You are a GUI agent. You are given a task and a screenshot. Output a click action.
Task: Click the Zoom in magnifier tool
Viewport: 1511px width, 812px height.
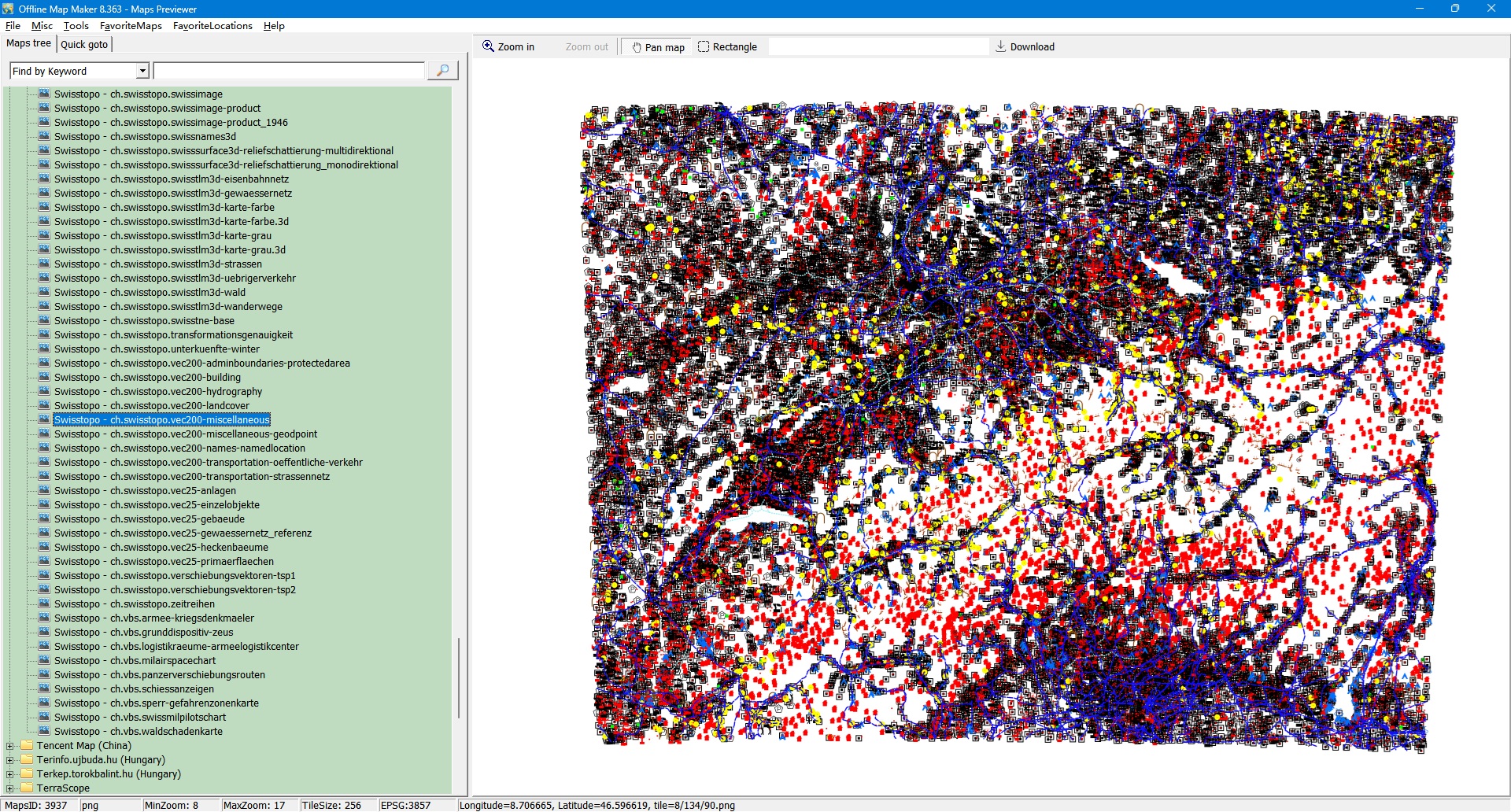click(x=508, y=47)
